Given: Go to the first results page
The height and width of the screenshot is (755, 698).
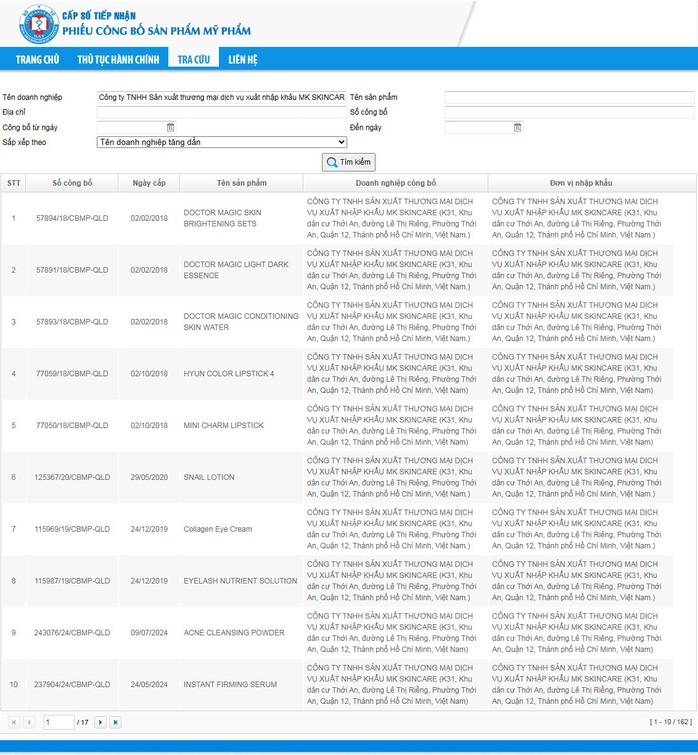Looking at the screenshot, I should coord(14,722).
